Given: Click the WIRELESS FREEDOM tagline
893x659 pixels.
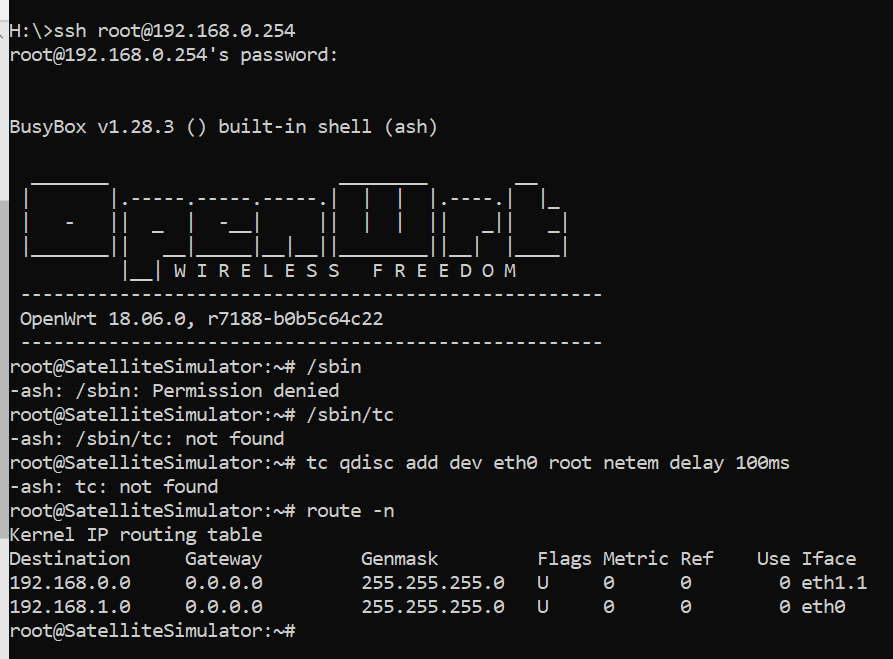Looking at the screenshot, I should (x=345, y=271).
